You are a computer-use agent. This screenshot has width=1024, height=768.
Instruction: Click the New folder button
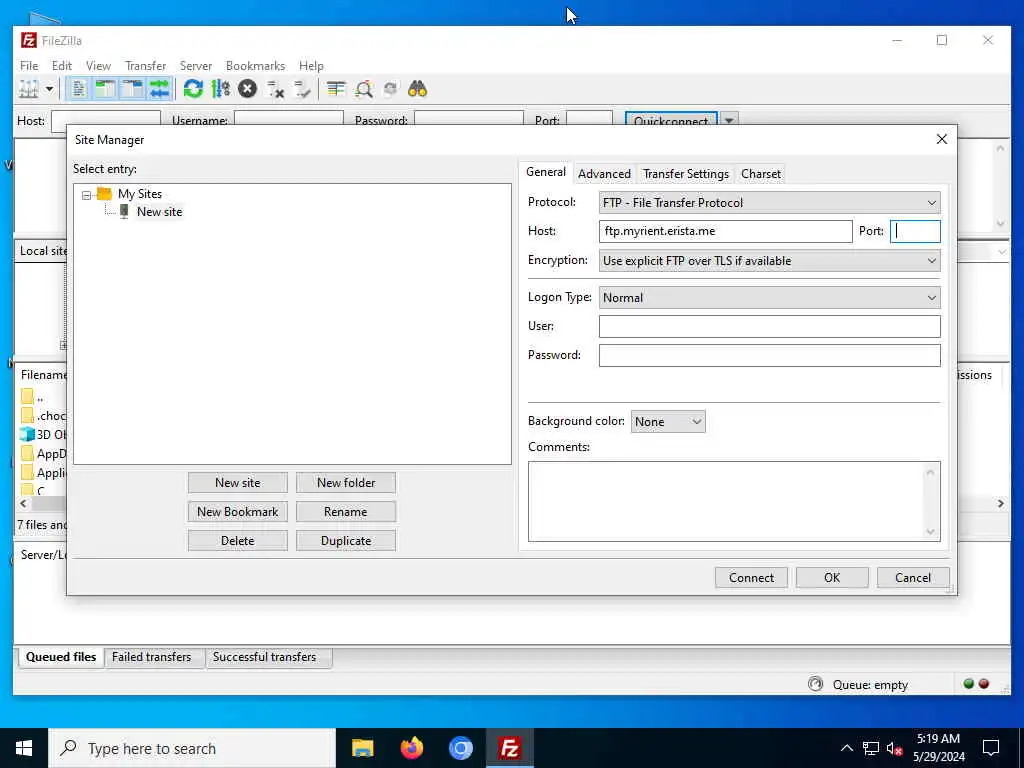point(346,483)
